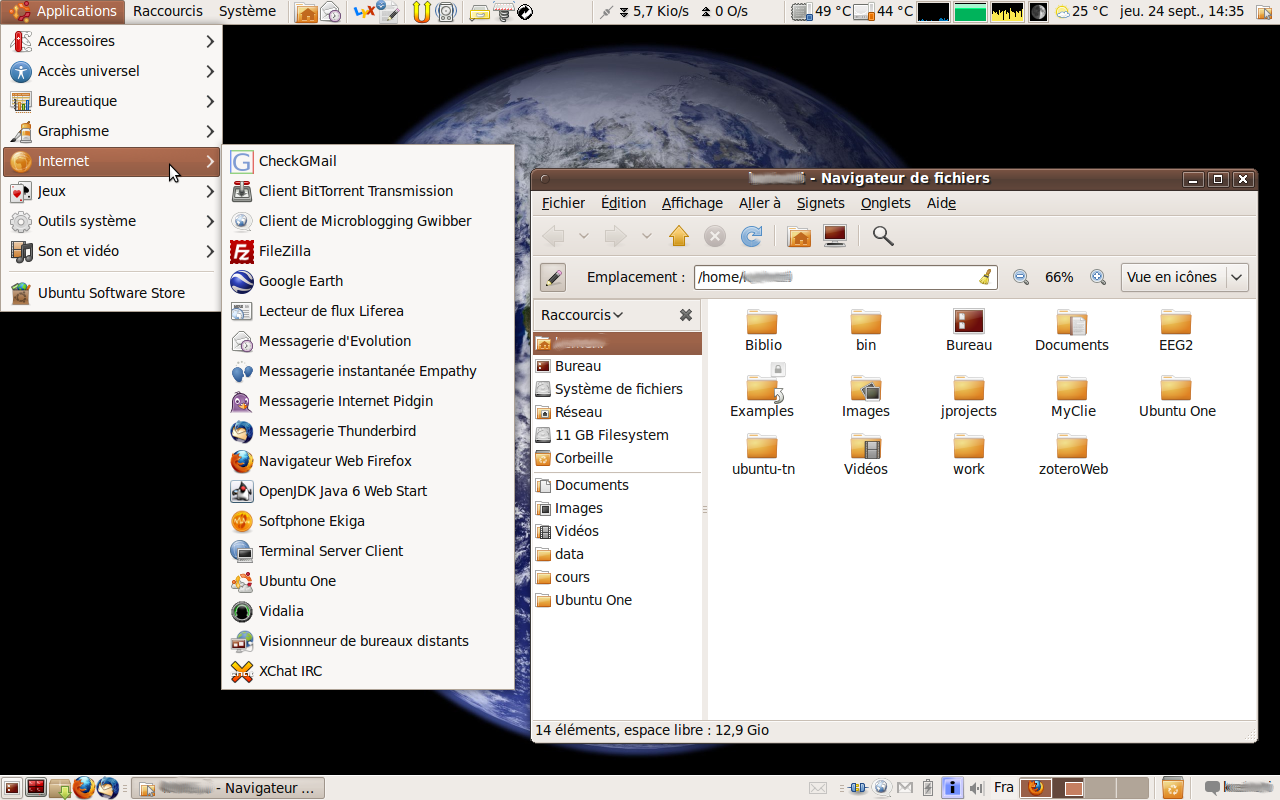Click the Softphone Ekiga icon
Viewport: 1280px width, 800px height.
point(241,521)
